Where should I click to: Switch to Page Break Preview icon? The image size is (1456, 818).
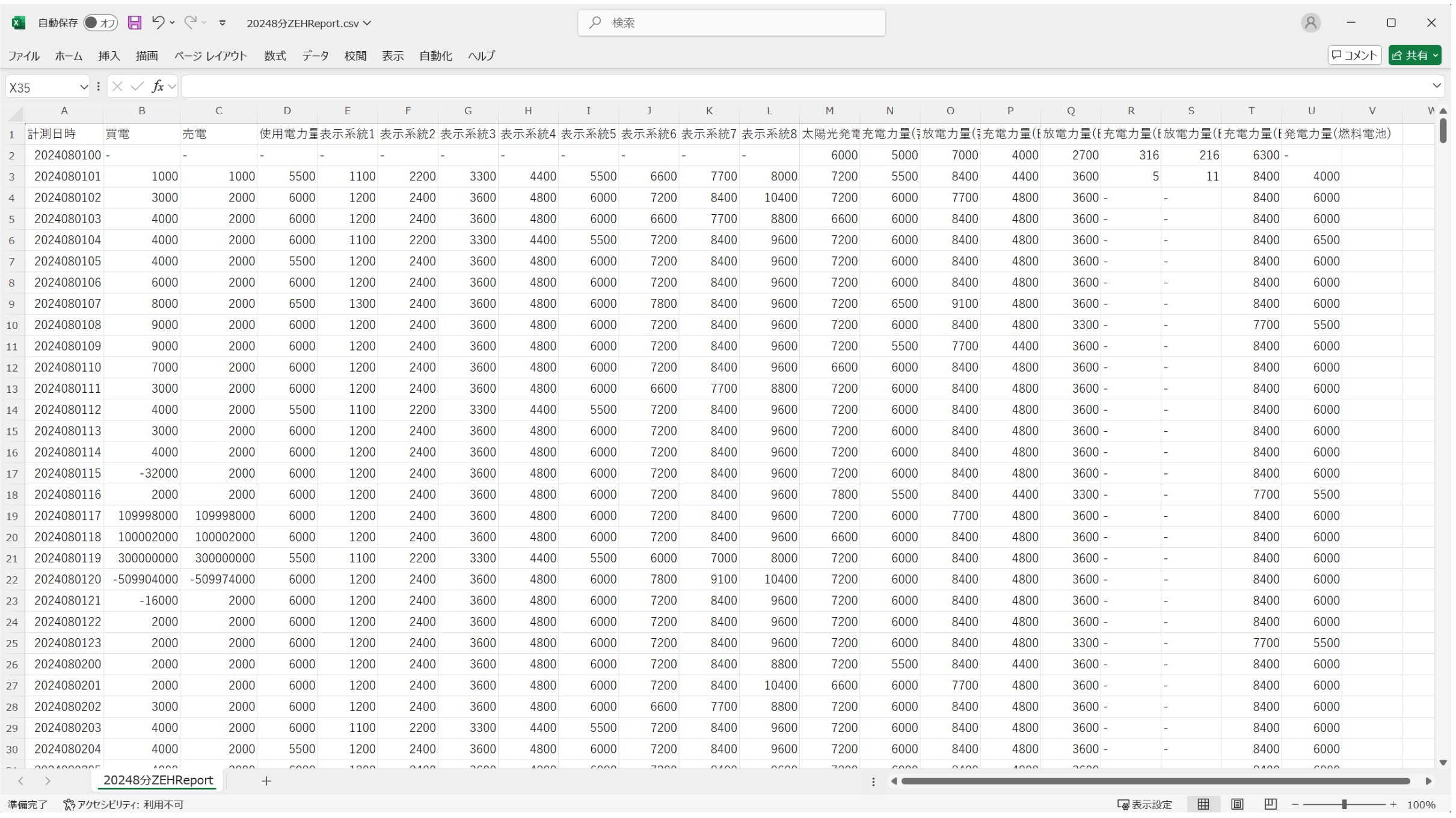click(x=1270, y=804)
